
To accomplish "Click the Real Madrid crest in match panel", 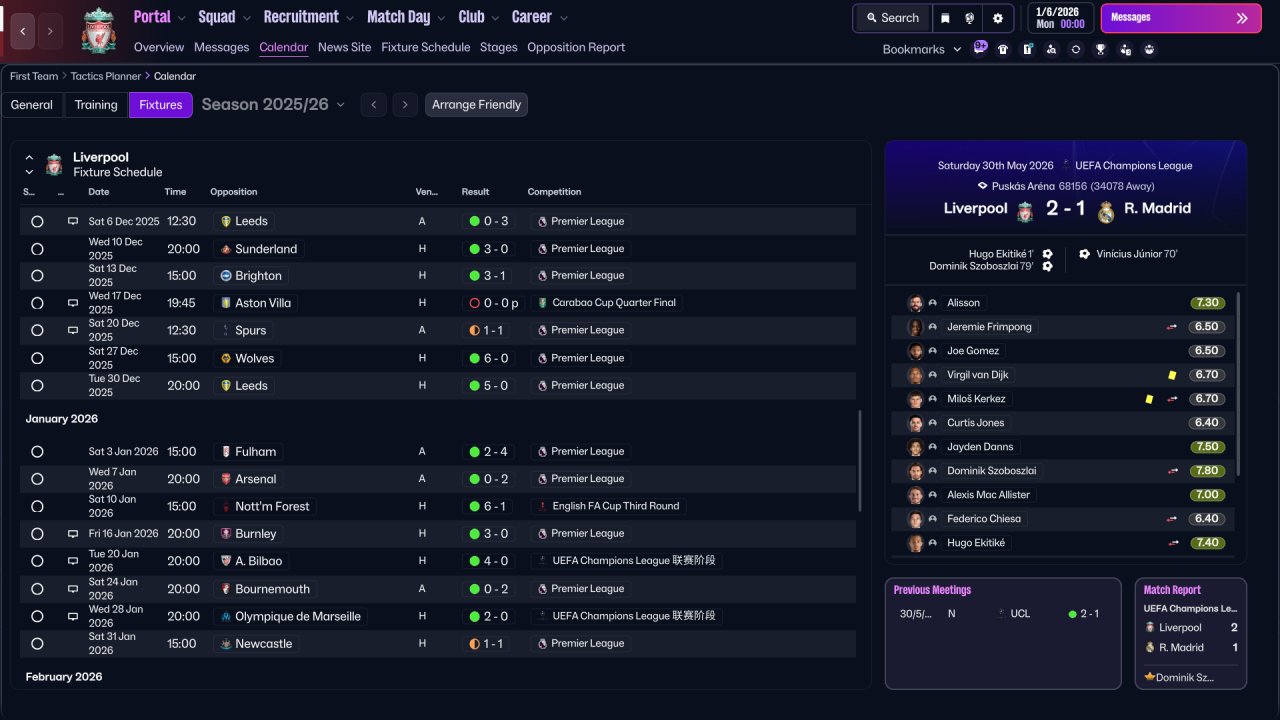I will point(1106,211).
